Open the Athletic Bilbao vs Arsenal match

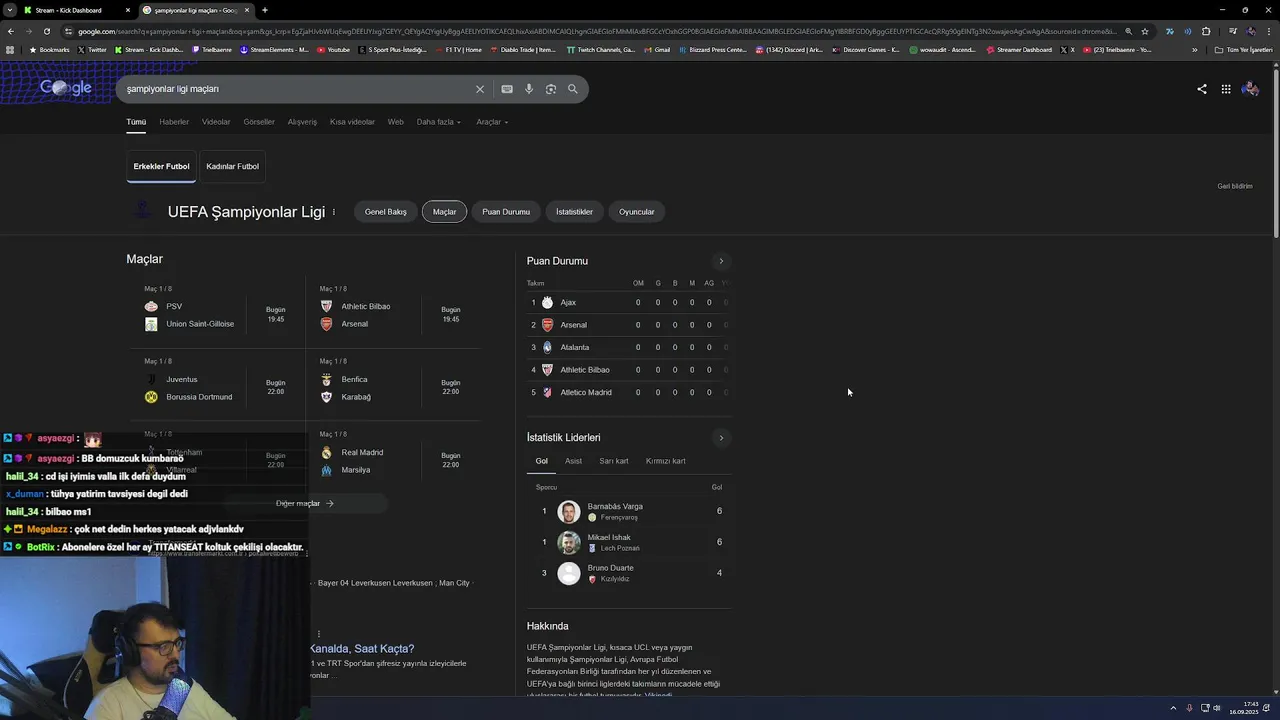(393, 315)
